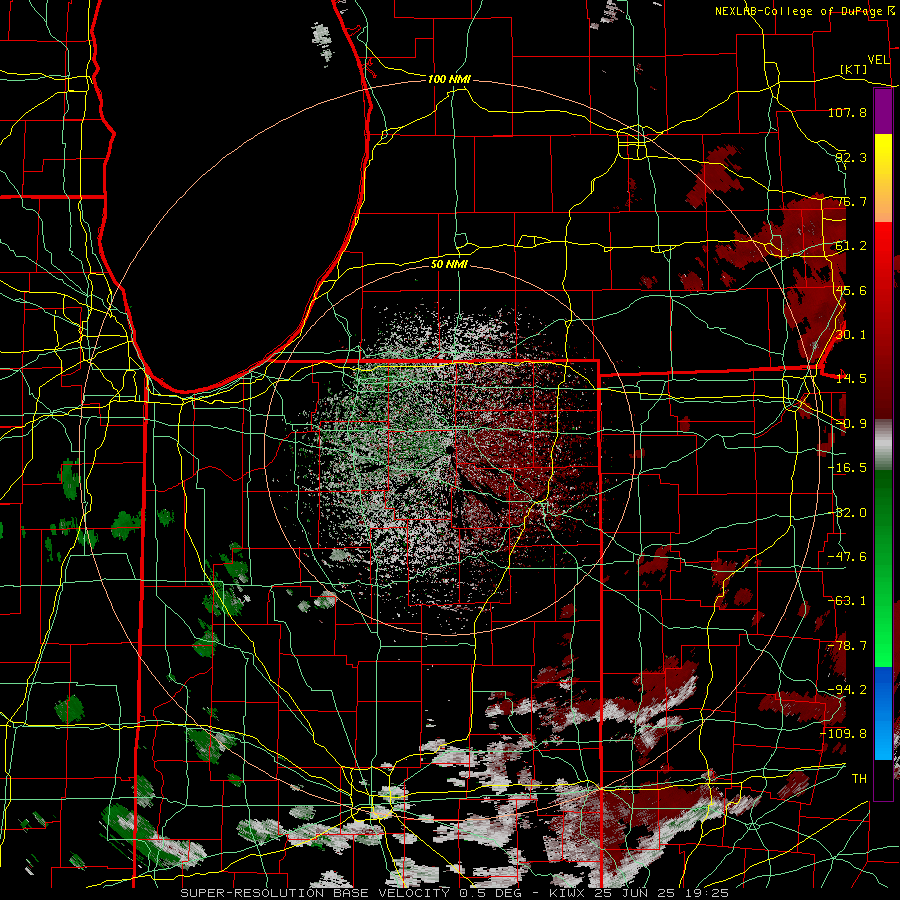Select the 107.8 velocity scale value
The height and width of the screenshot is (900, 900).
[x=847, y=112]
